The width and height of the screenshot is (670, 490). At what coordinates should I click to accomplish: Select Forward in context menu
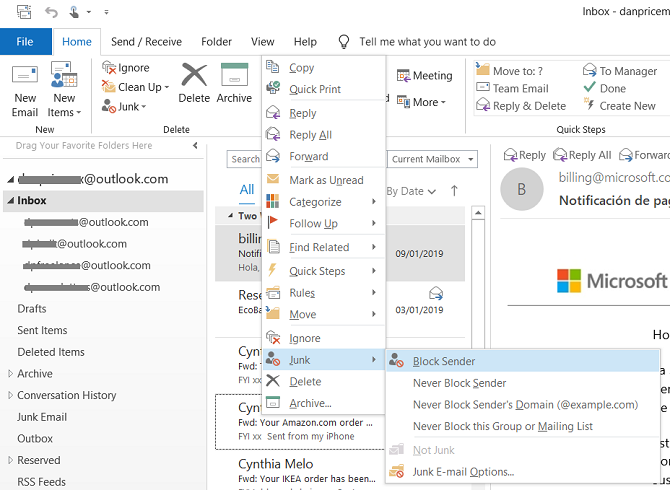tap(324, 156)
